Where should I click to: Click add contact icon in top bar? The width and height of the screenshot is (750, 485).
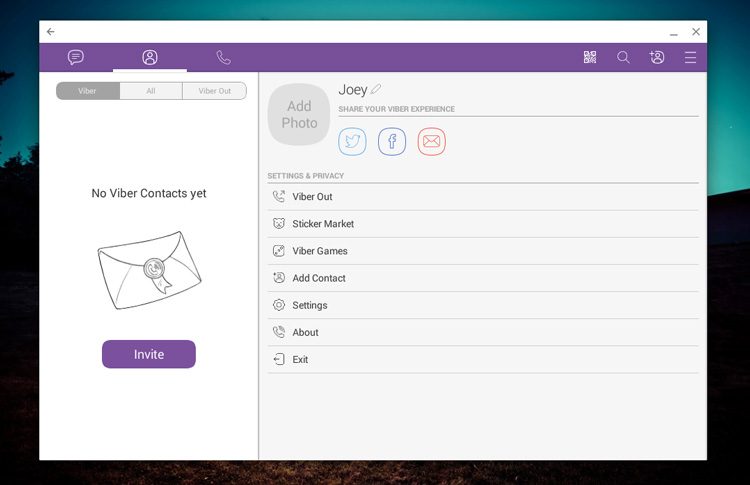[657, 58]
